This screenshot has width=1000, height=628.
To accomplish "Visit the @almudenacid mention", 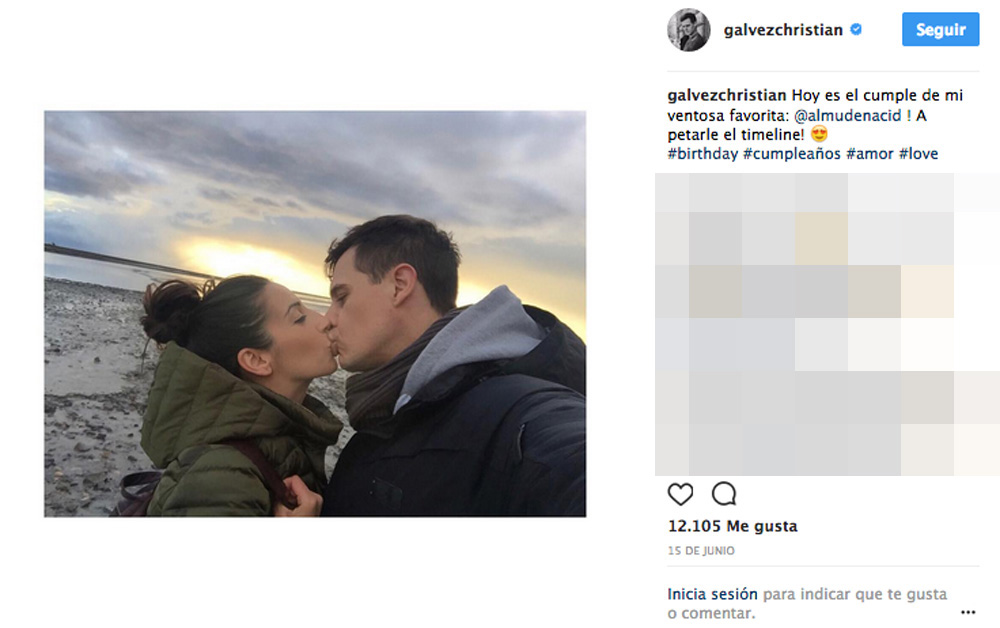I will [847, 115].
